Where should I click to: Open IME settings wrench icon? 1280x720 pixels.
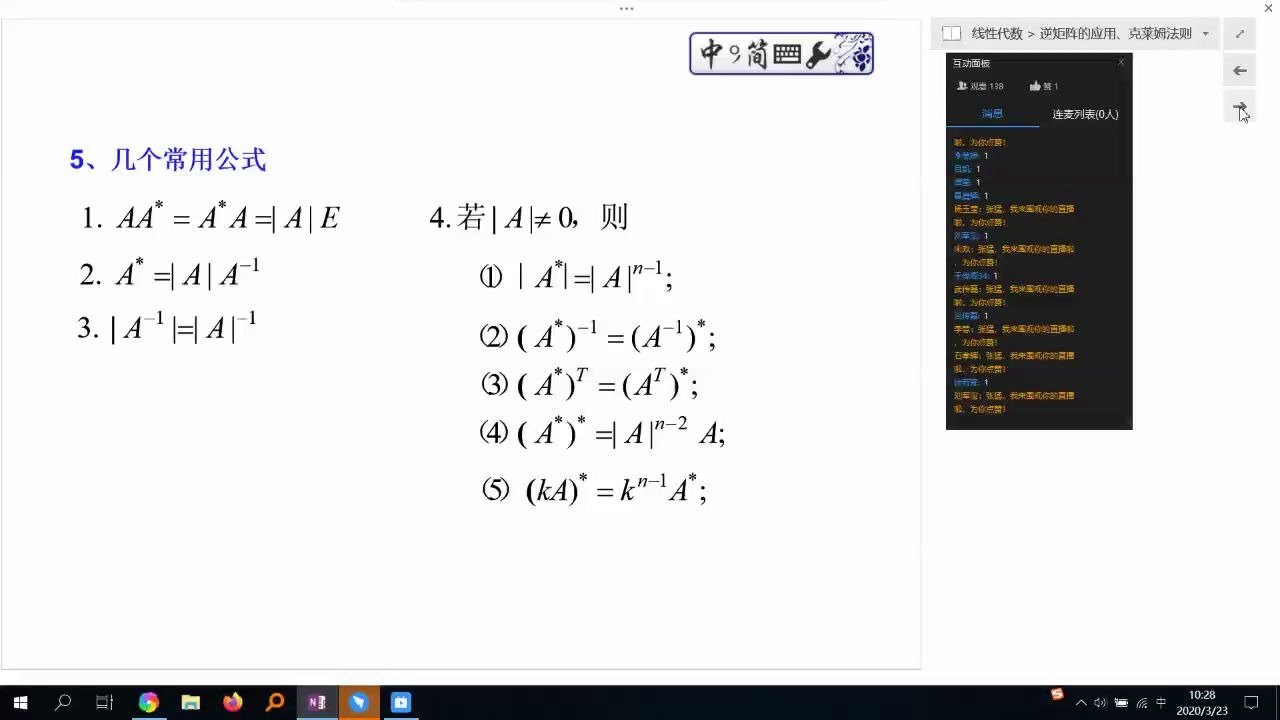(817, 55)
